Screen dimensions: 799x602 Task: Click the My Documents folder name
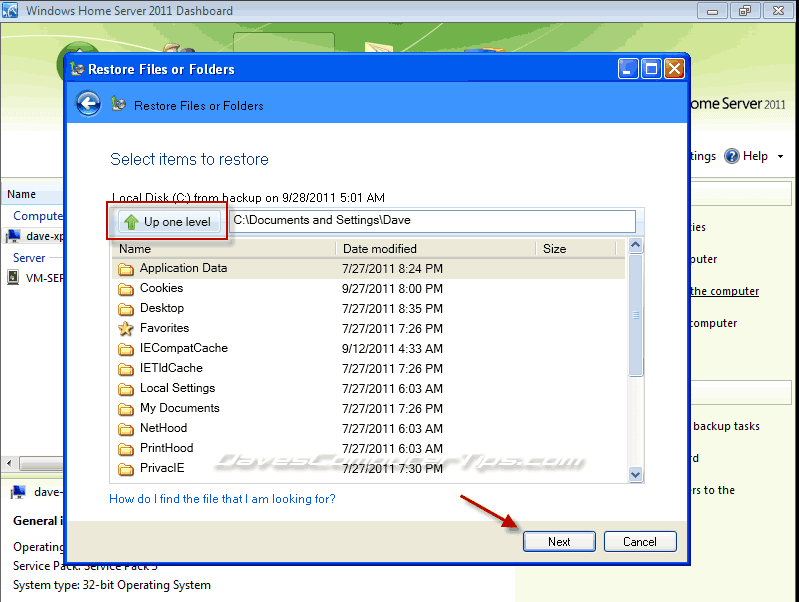tap(180, 408)
